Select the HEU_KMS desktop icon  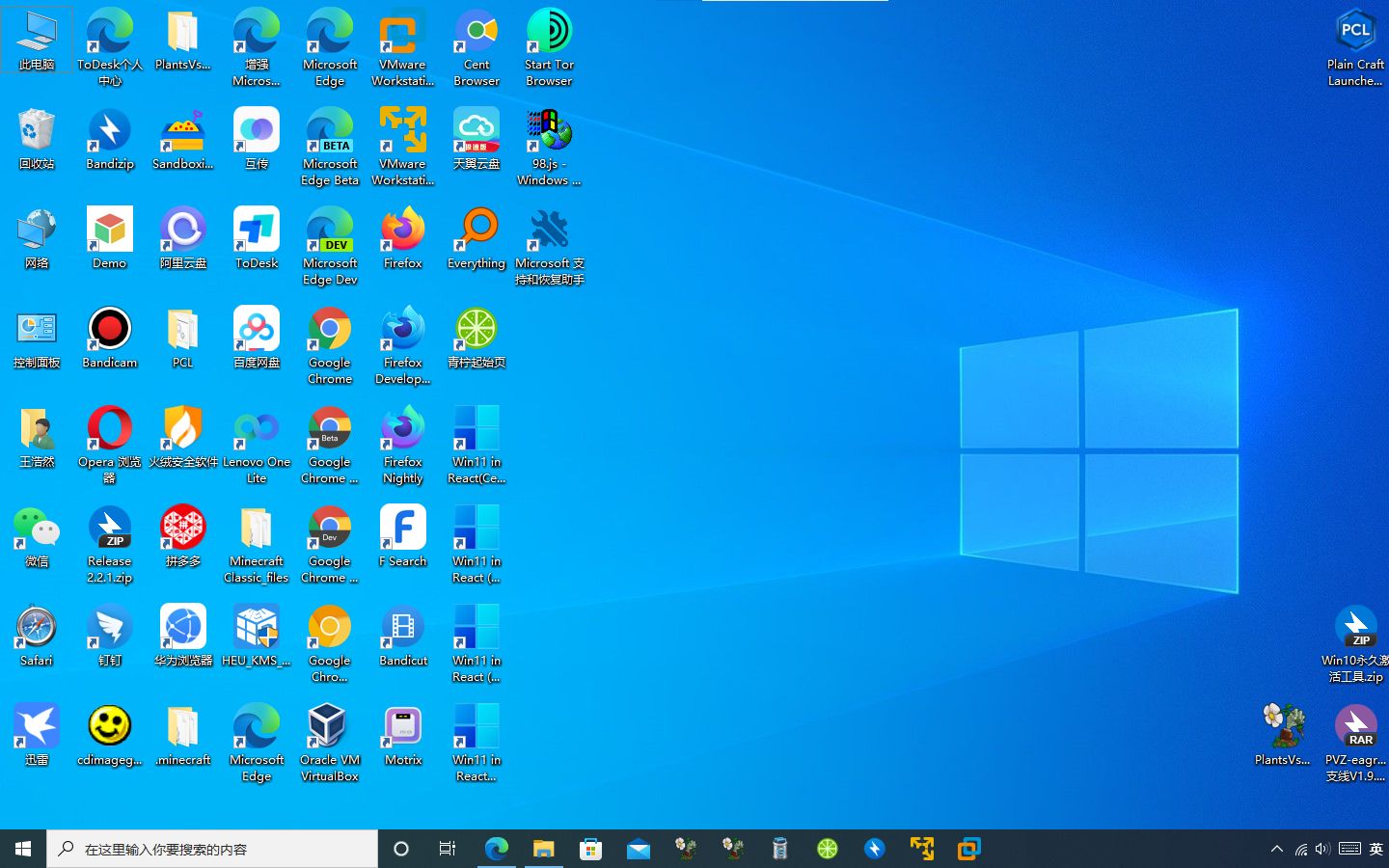tap(257, 637)
